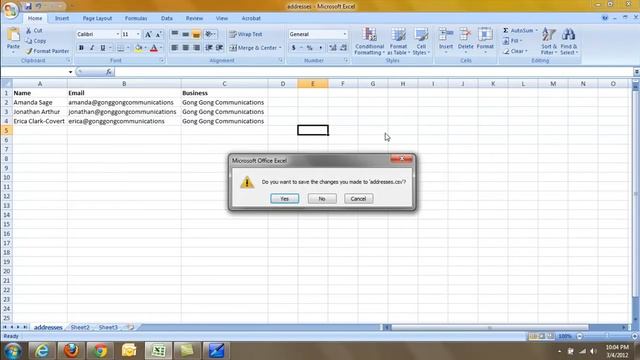This screenshot has height=360, width=640.
Task: Click the Wrap Text button
Action: coord(246,34)
